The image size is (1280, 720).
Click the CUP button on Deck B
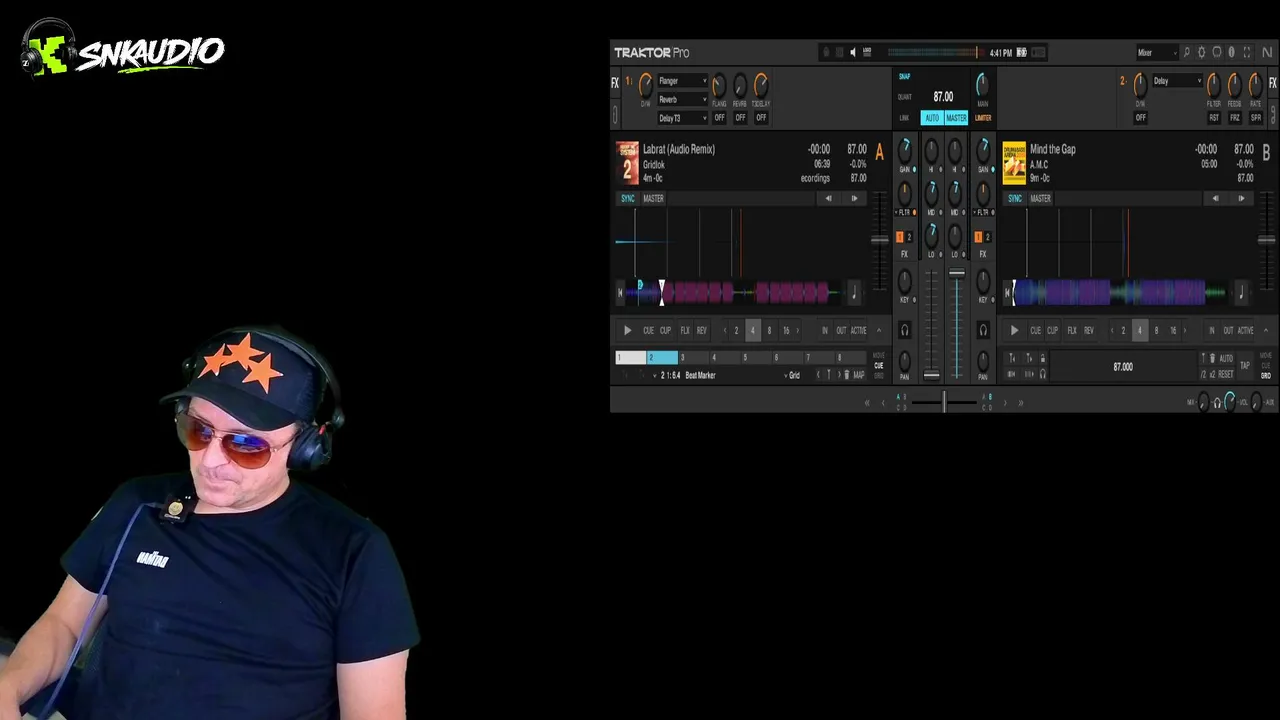click(1052, 331)
